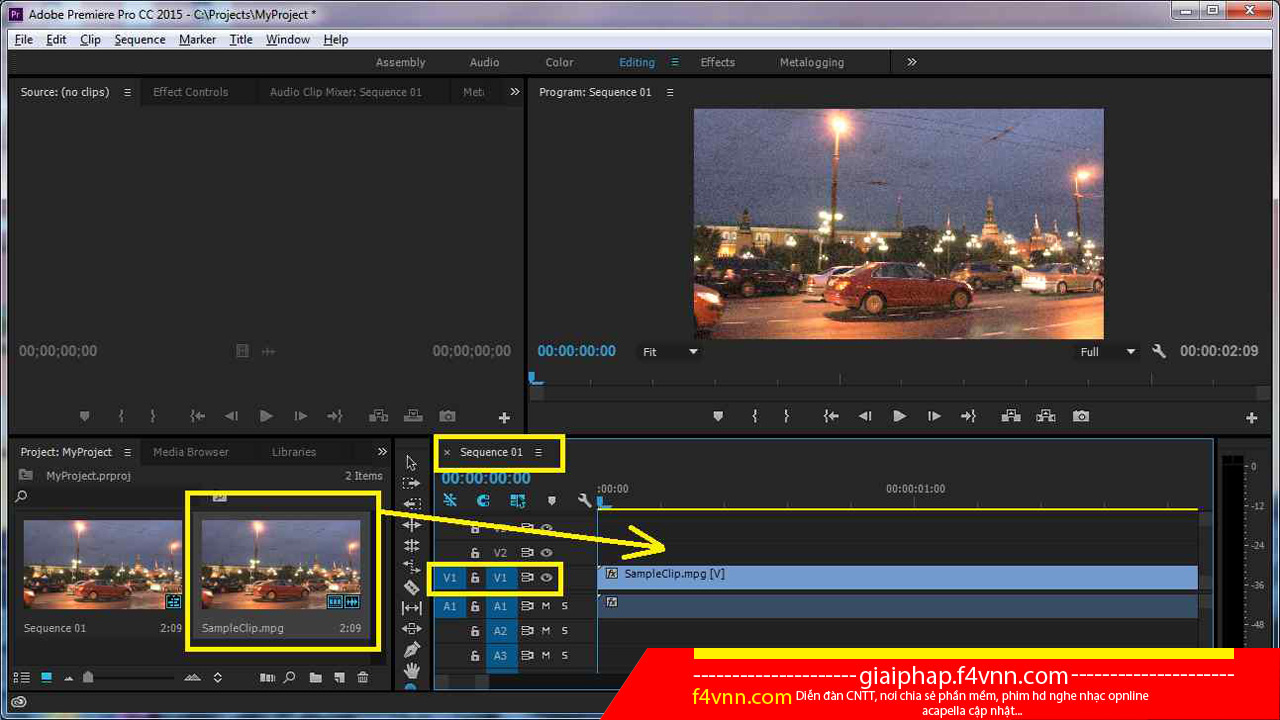Viewport: 1280px width, 720px height.
Task: Open Editing workspace menu icon
Action: [675, 62]
